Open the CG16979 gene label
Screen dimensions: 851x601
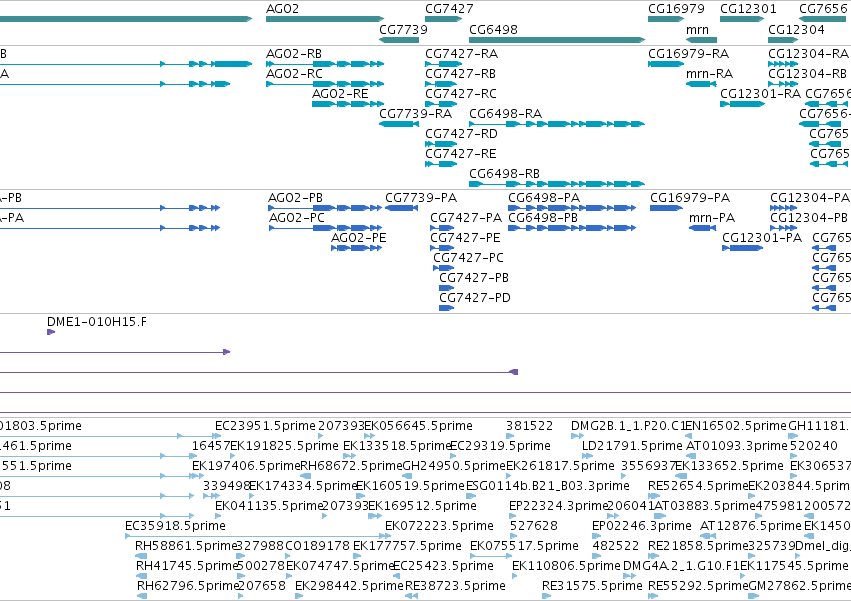pyautogui.click(x=676, y=9)
